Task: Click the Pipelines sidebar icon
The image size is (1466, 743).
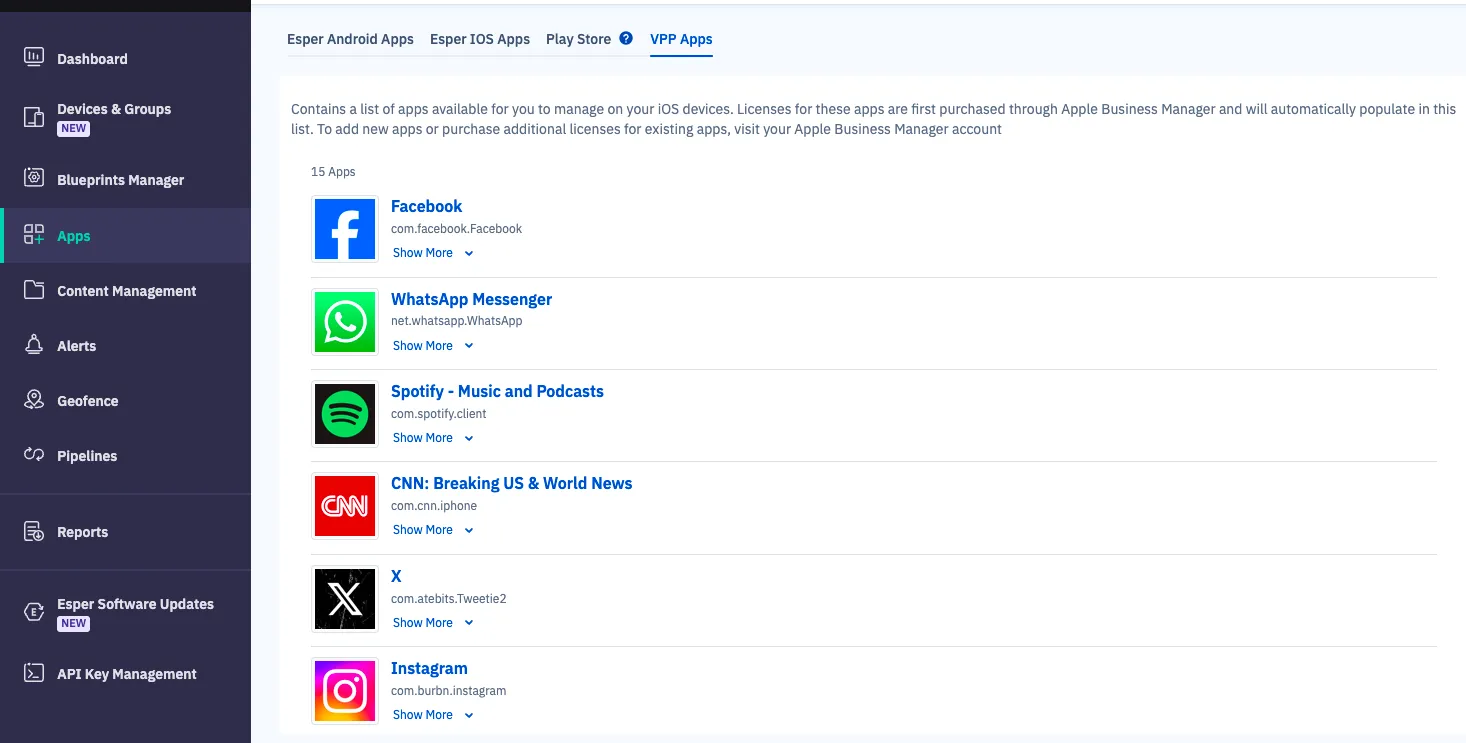Action: click(x=33, y=455)
